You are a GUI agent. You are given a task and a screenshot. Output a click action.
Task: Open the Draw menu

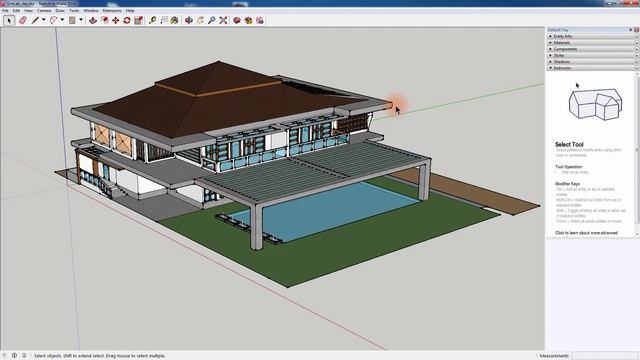coord(60,11)
